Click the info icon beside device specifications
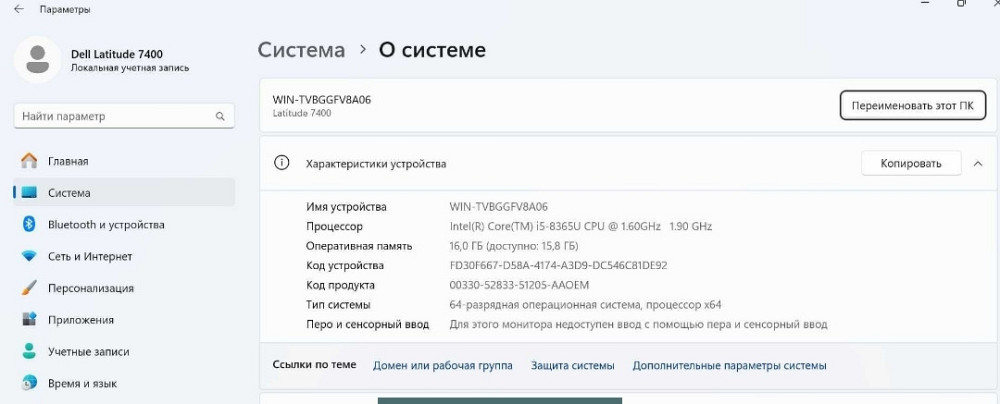The image size is (1000, 404). [x=282, y=163]
